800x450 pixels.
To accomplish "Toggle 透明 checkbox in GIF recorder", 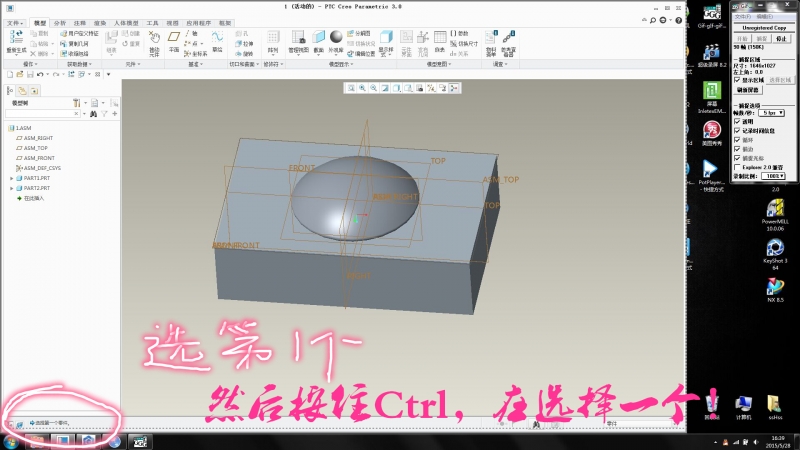I will click(x=737, y=121).
